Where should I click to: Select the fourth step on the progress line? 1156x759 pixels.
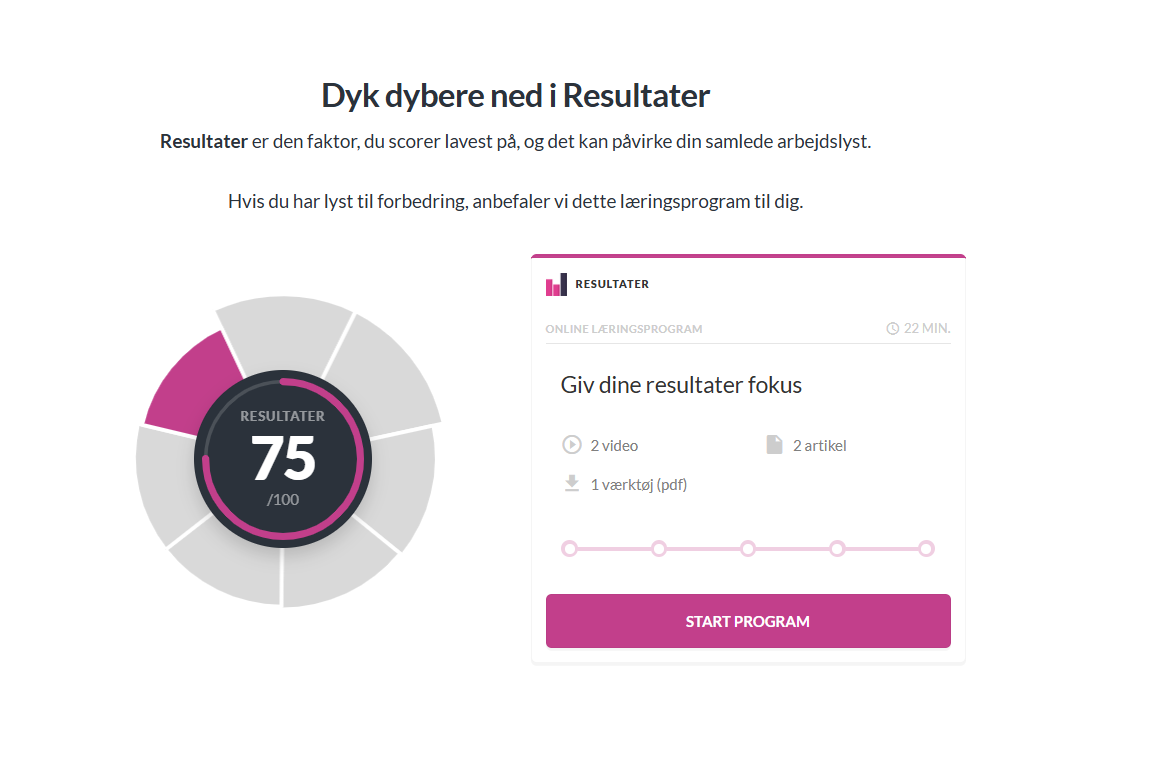(x=837, y=548)
